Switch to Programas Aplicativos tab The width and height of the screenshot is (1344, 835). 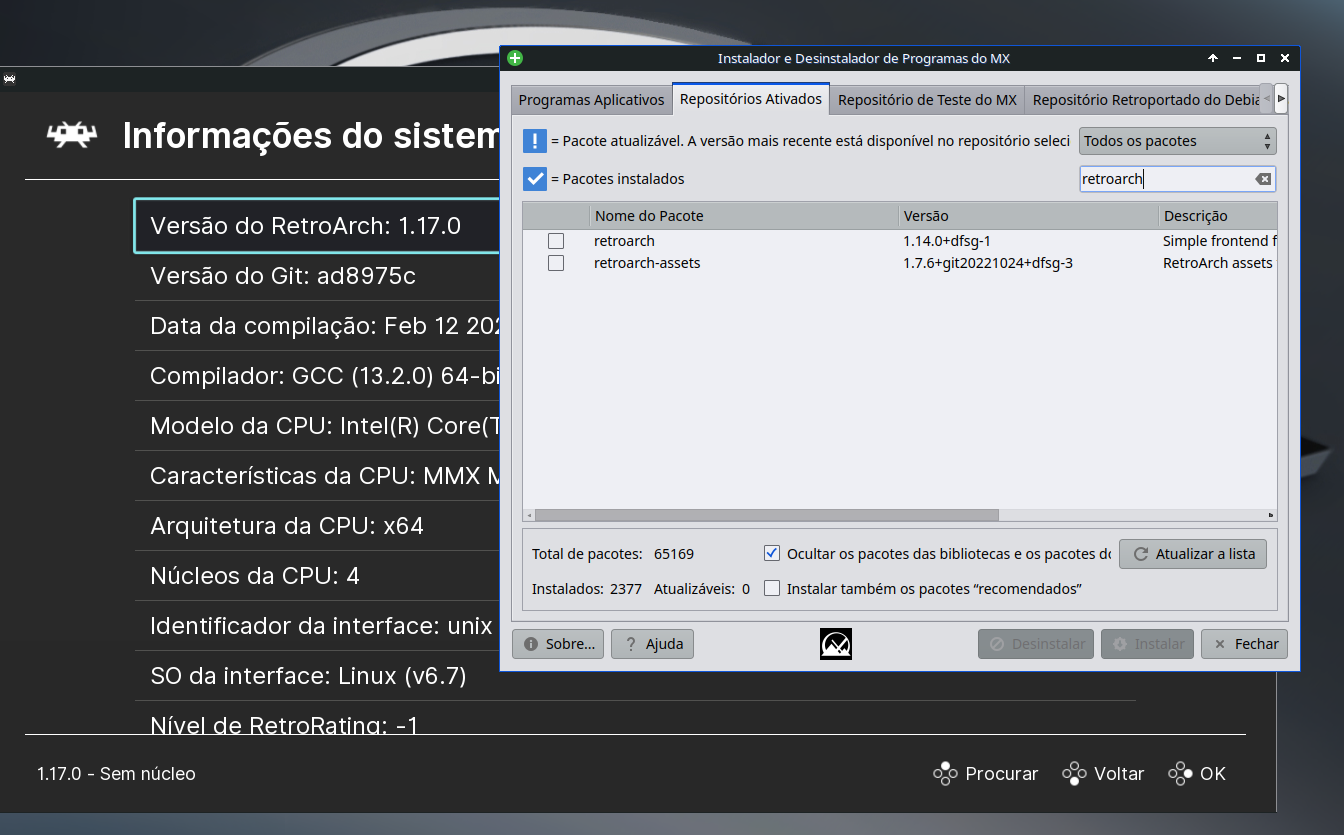coord(592,100)
